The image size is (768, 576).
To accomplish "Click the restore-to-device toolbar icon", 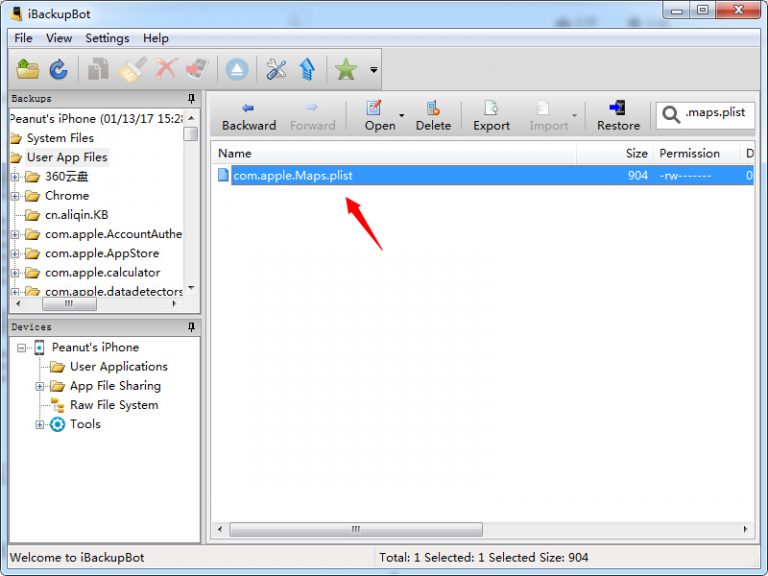I will (197, 69).
